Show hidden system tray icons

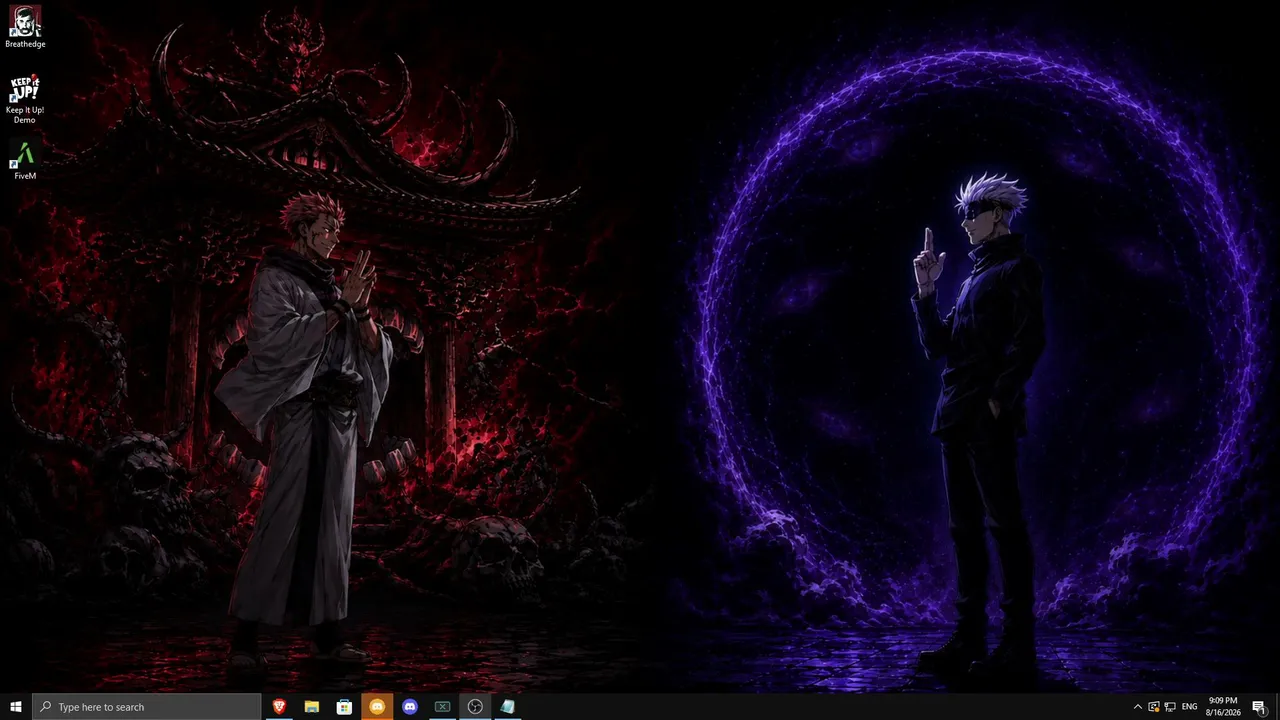(1137, 707)
